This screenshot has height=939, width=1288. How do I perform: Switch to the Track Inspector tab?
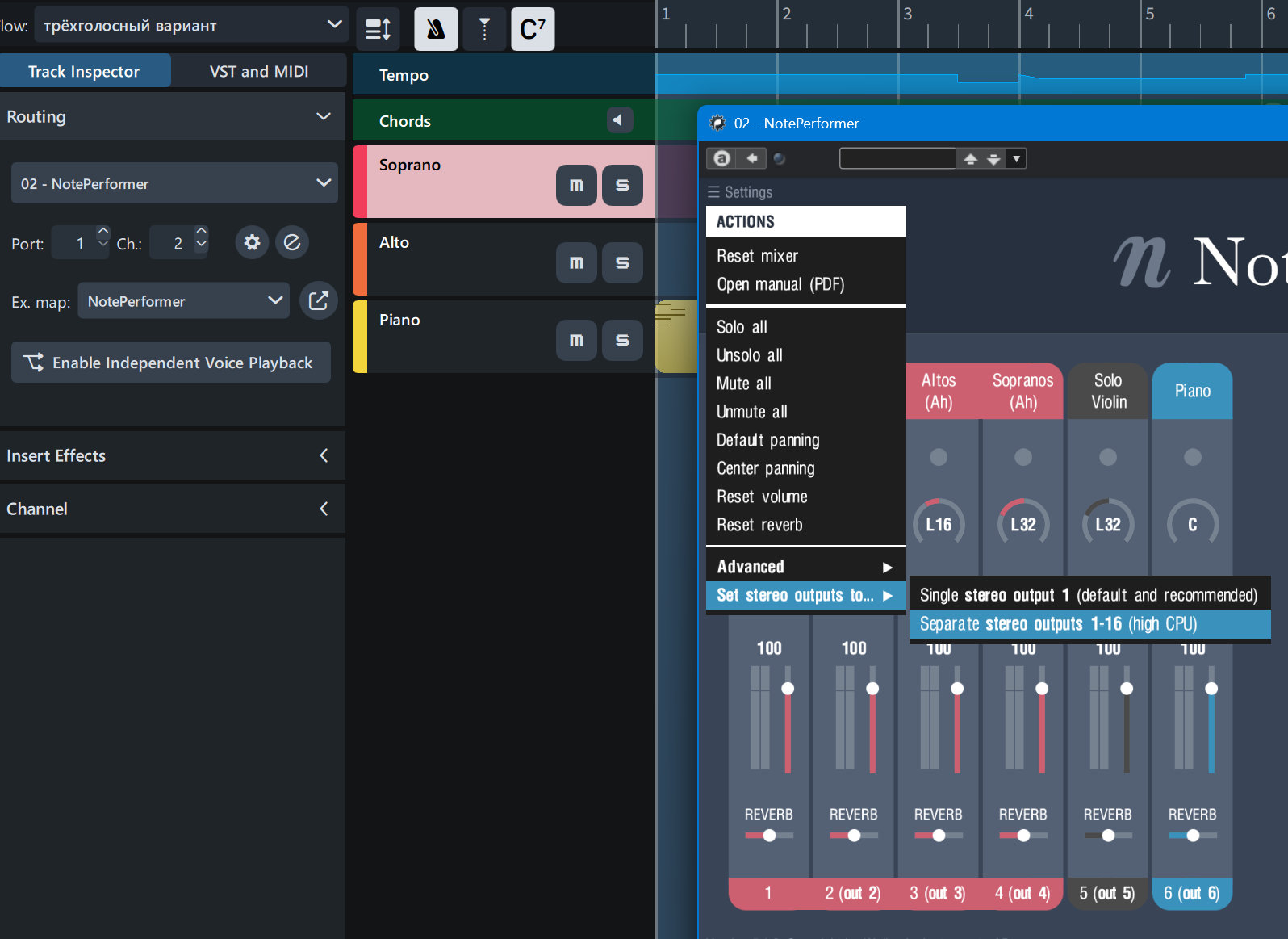[x=85, y=71]
